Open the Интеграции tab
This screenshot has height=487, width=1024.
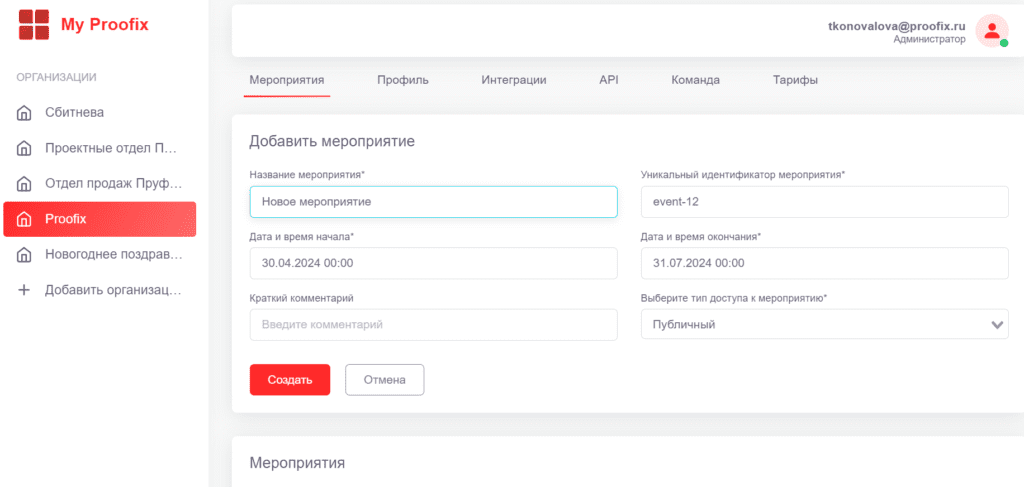coord(513,80)
